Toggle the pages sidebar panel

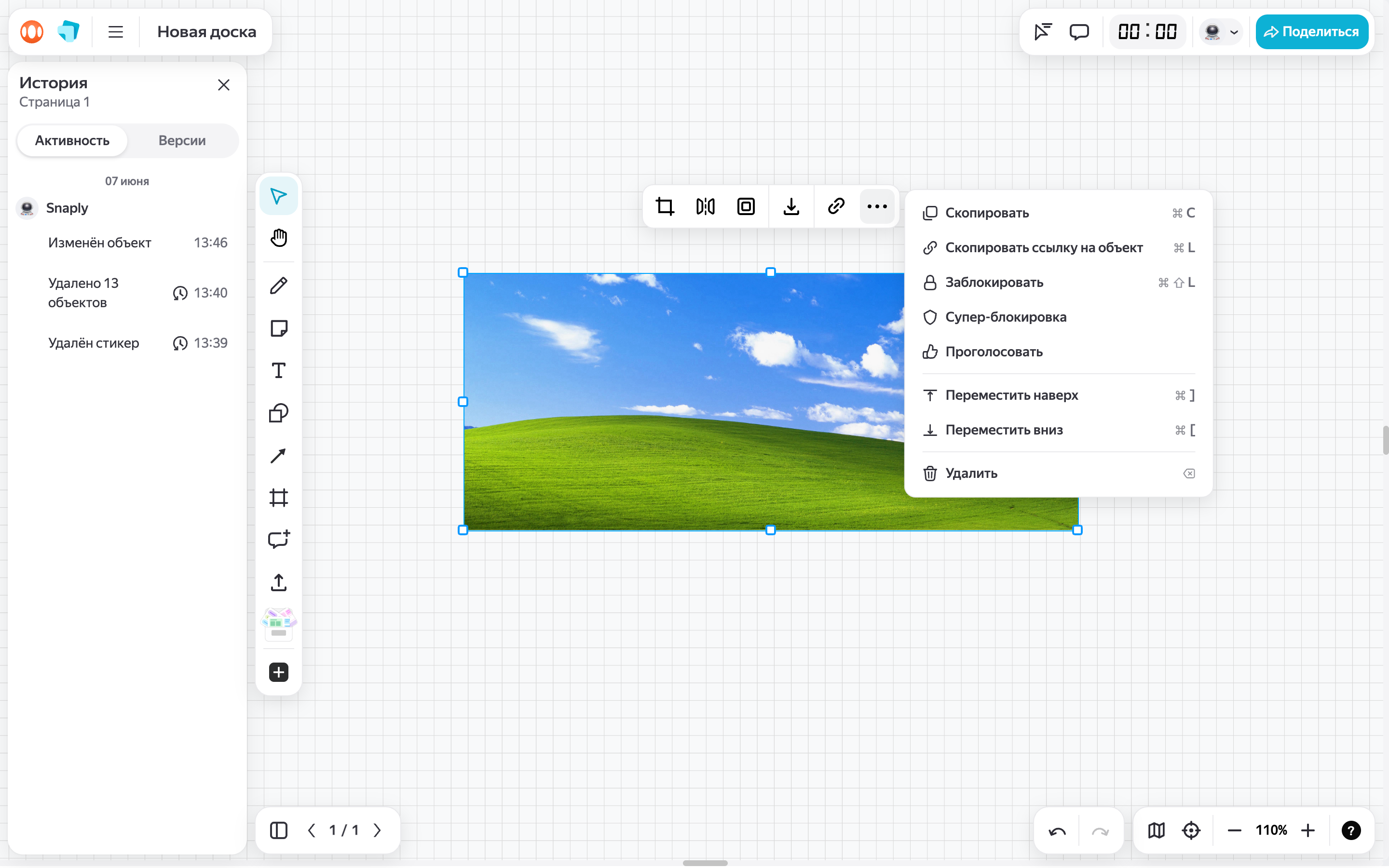(x=278, y=830)
